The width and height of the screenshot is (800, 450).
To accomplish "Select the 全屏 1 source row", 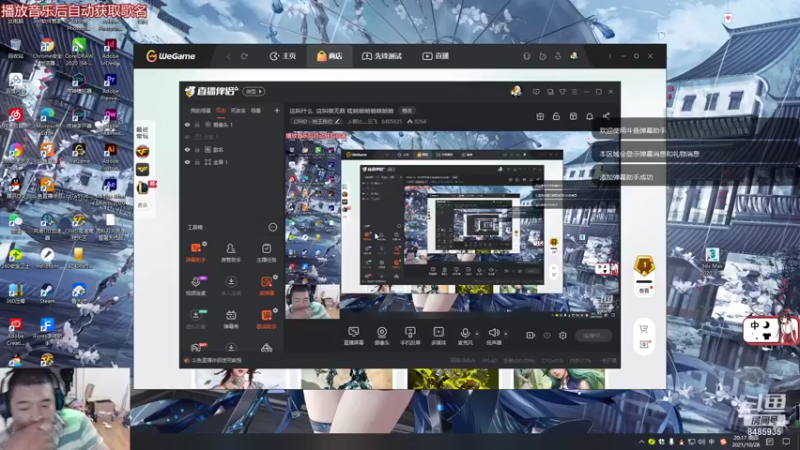I will tap(233, 162).
